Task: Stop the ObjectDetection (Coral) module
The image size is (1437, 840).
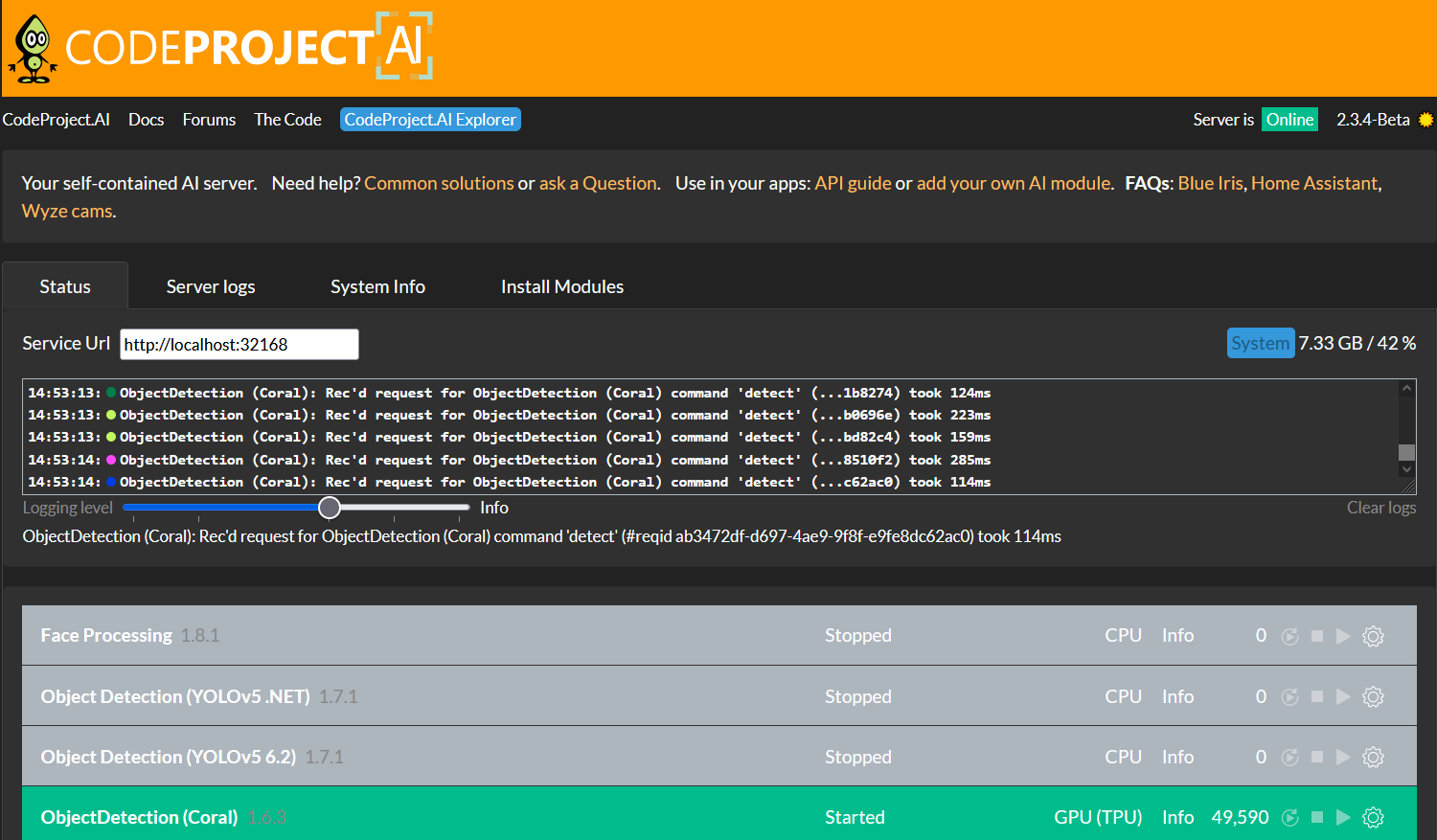Action: (1317, 817)
